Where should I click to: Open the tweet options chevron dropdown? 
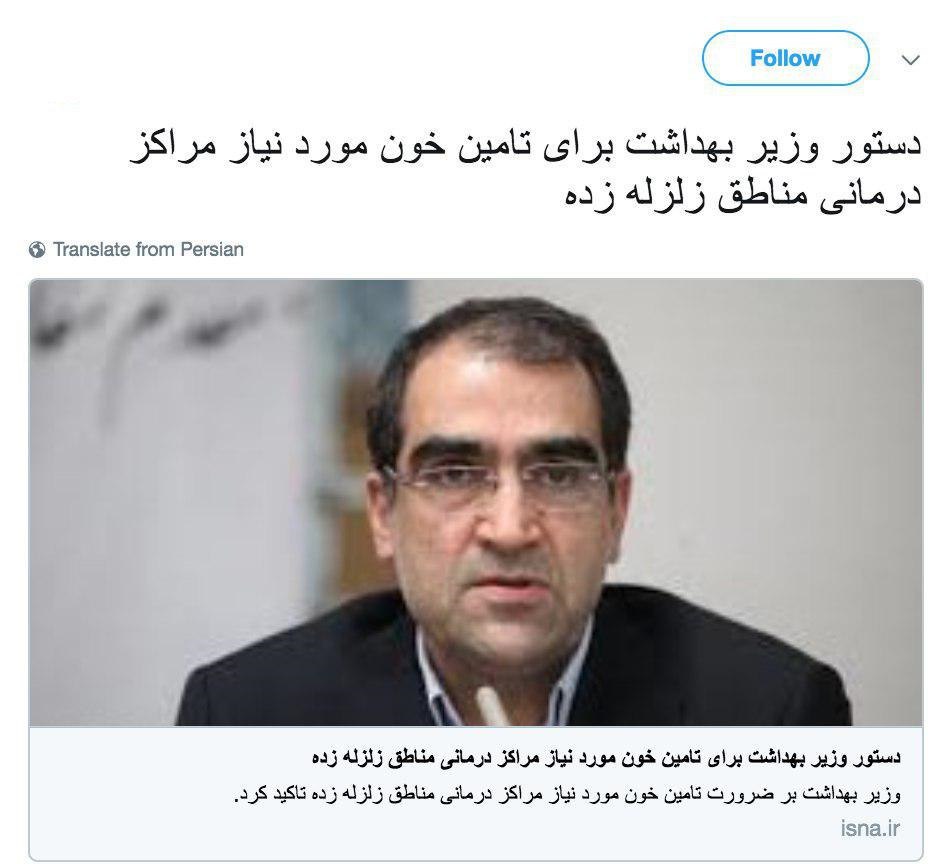tap(910, 60)
